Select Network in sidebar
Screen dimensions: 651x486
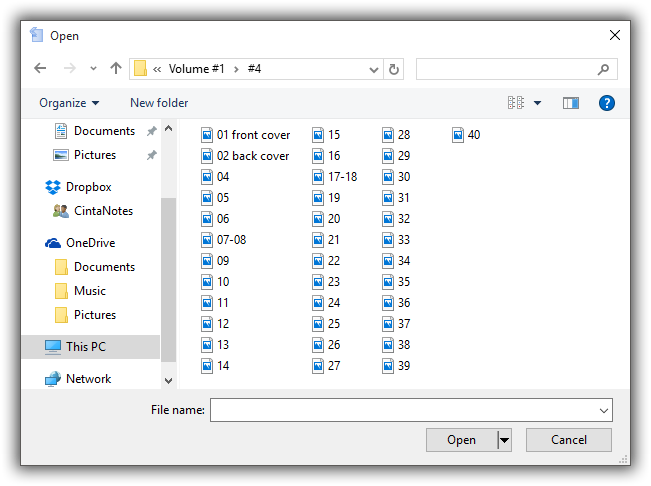coord(78,379)
